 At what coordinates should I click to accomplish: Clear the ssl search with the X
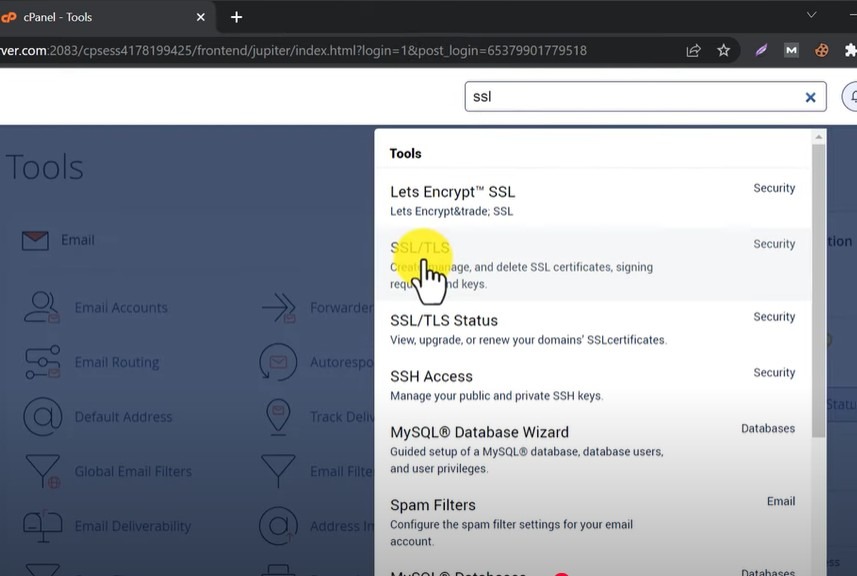810,96
